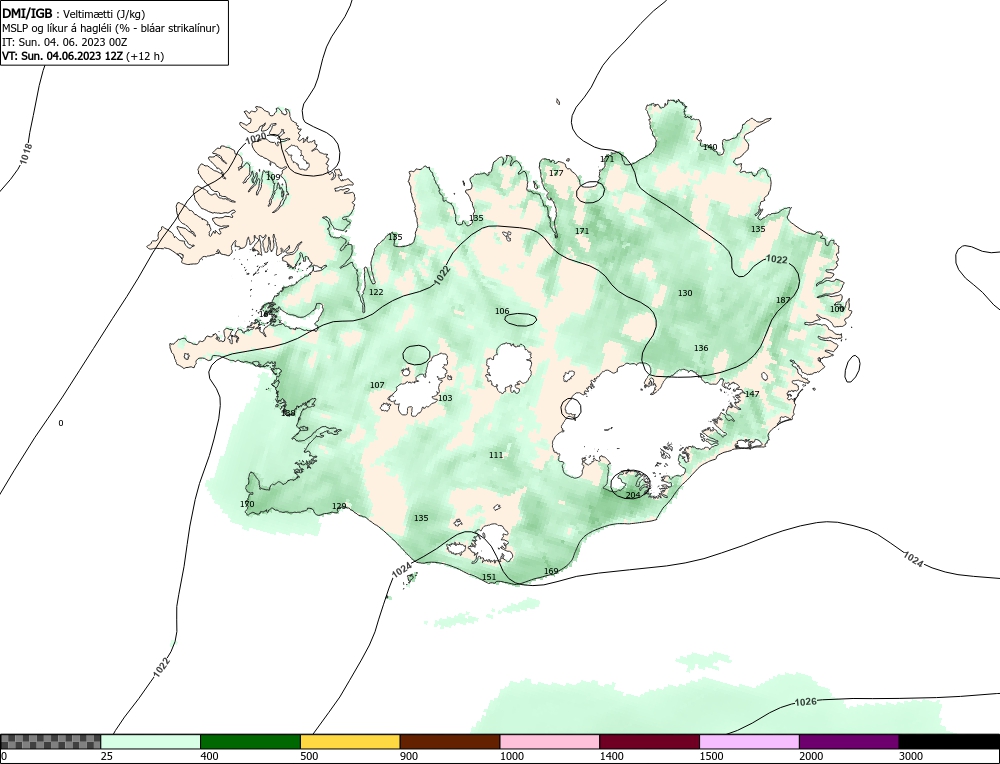Click the CAPE value 103
This screenshot has width=1000, height=764.
pyautogui.click(x=445, y=398)
